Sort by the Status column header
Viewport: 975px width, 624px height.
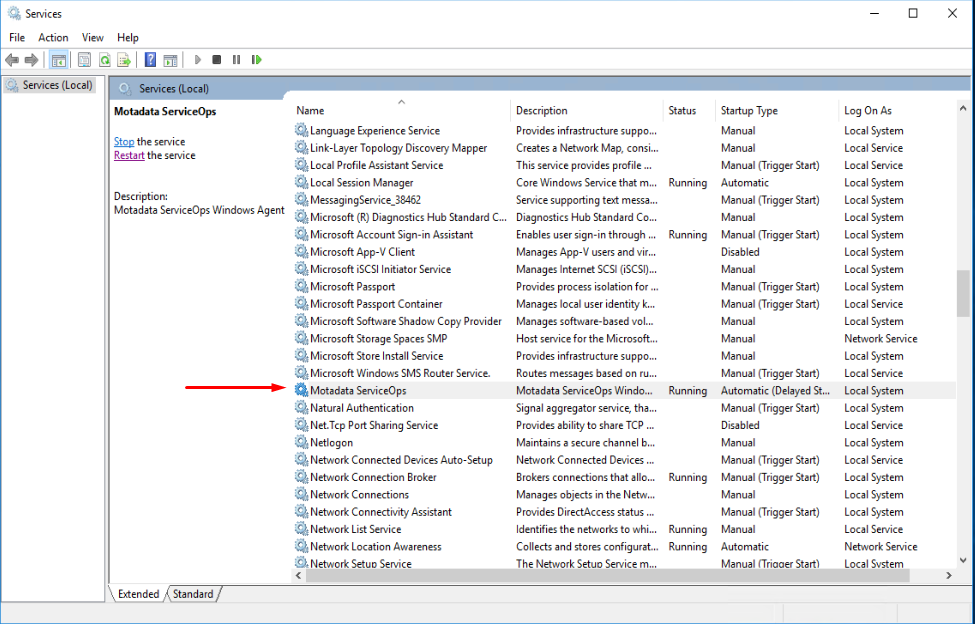pyautogui.click(x=689, y=110)
